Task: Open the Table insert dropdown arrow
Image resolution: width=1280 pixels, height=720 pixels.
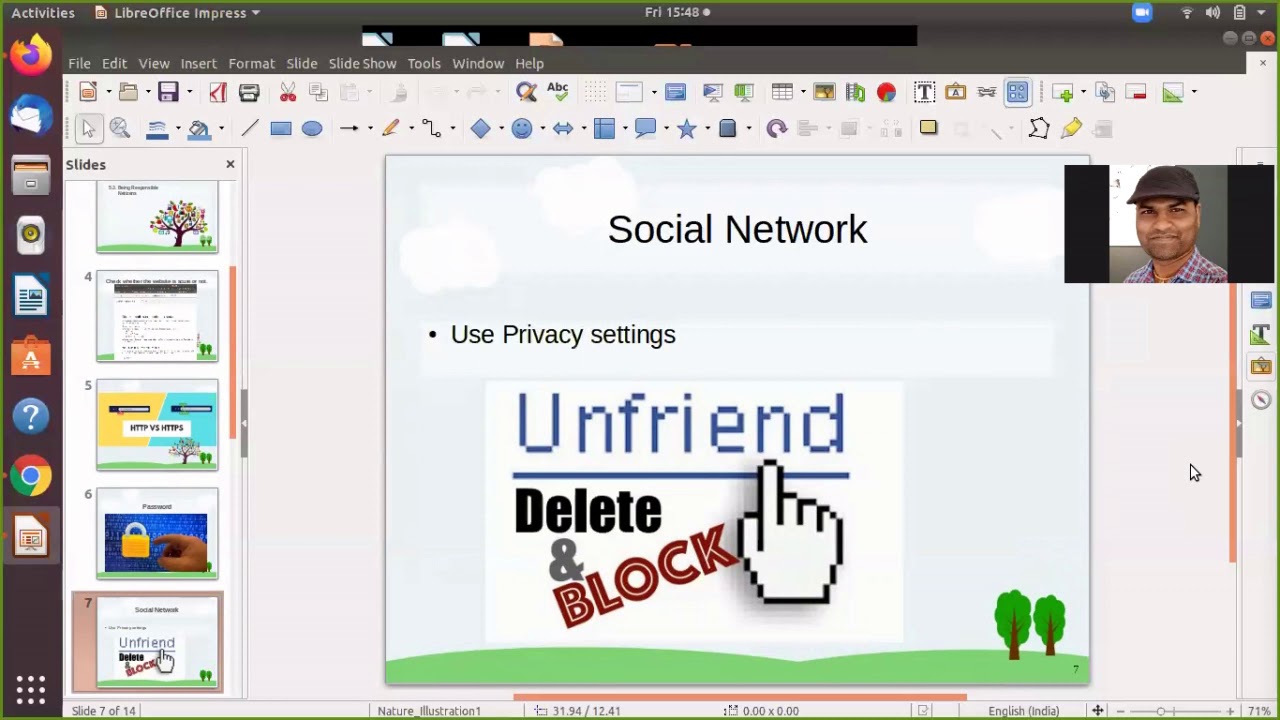Action: [802, 92]
